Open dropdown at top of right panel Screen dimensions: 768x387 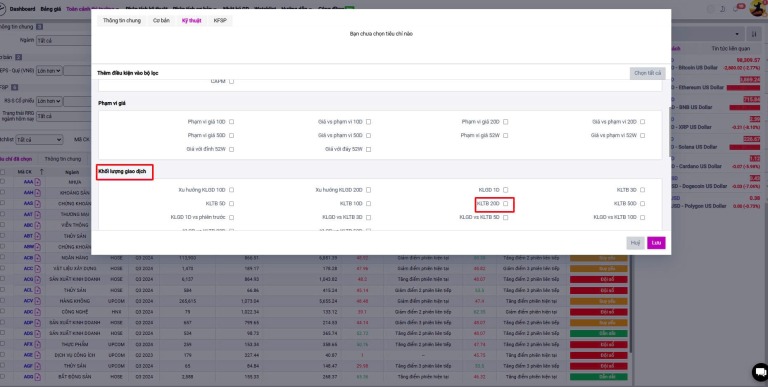point(707,34)
